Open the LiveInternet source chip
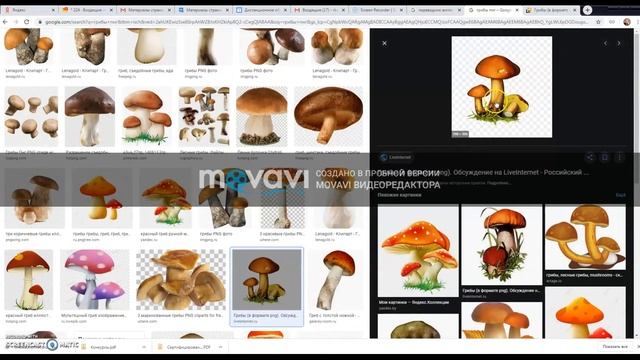This screenshot has width=640, height=360. click(396, 157)
